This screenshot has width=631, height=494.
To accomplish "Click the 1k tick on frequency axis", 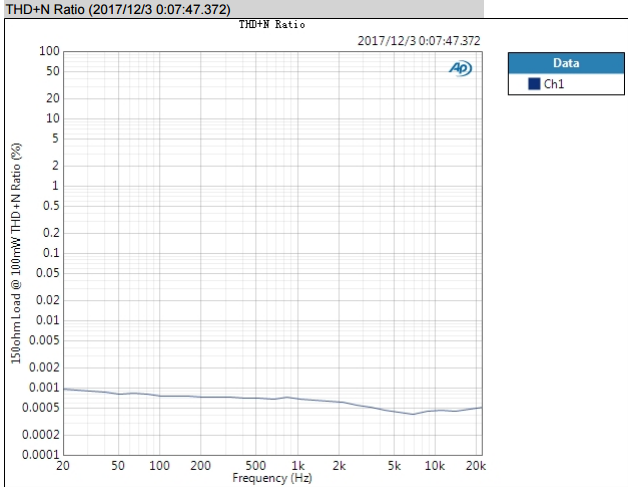I will [298, 467].
